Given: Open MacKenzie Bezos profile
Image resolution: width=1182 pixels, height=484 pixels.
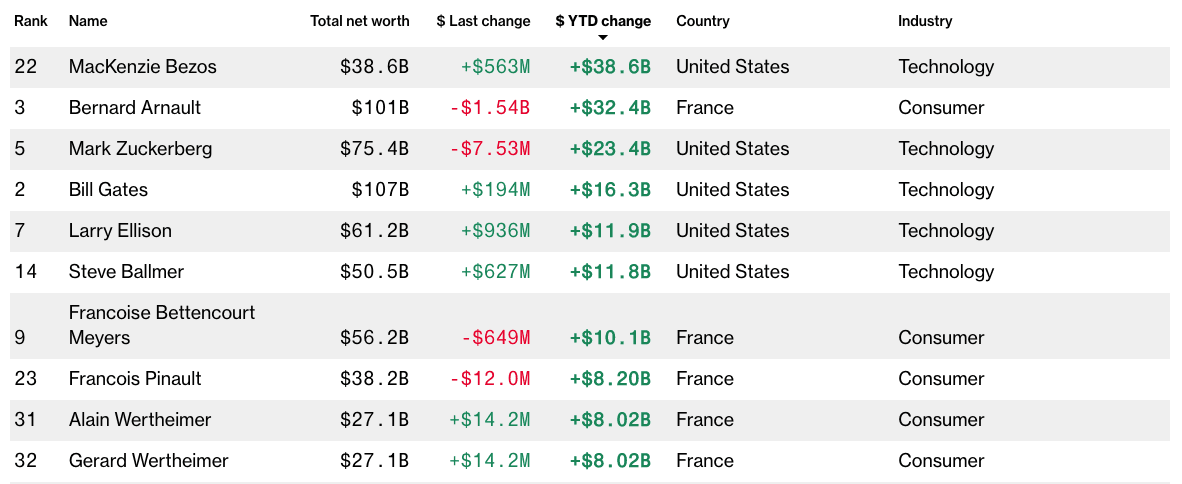Looking at the screenshot, I should 143,67.
